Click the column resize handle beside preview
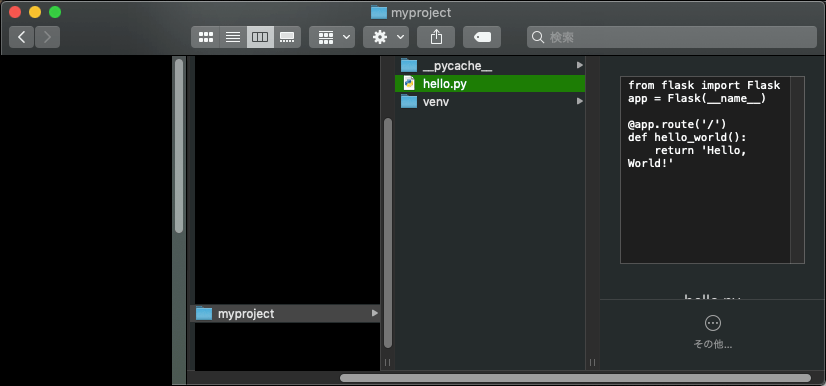Screen dimensions: 826x386 [x=593, y=362]
